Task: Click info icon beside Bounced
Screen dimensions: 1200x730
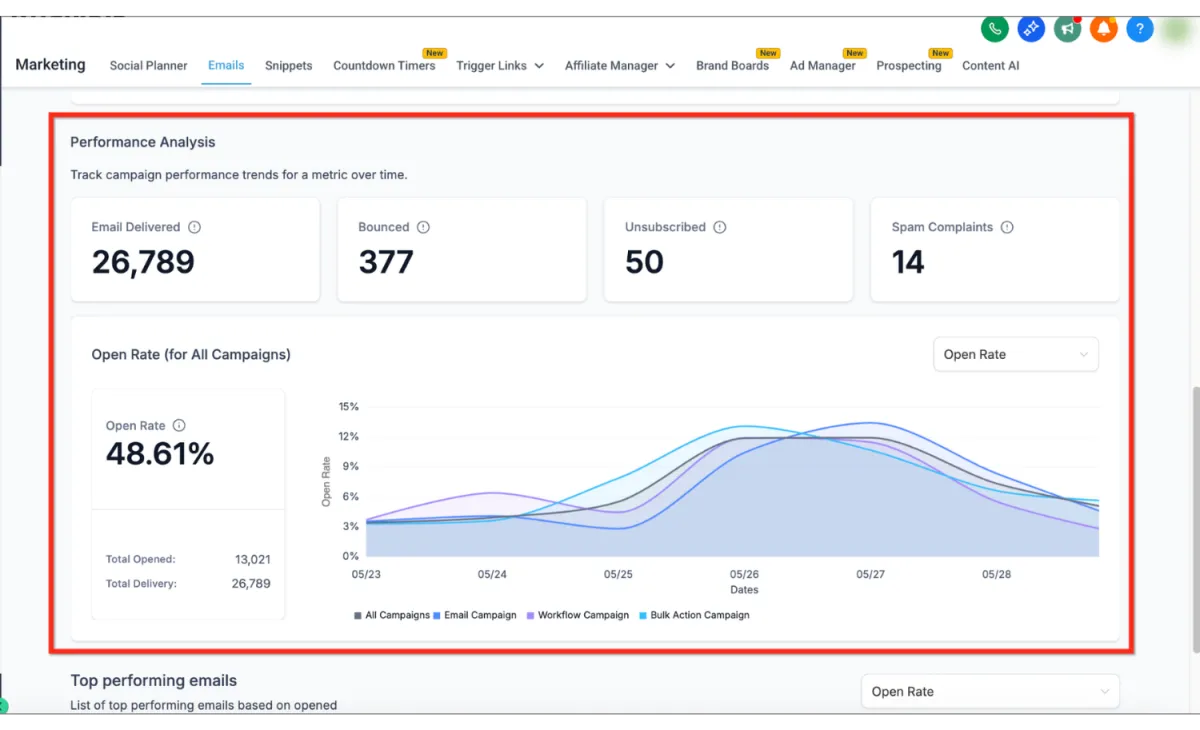Action: coord(423,227)
